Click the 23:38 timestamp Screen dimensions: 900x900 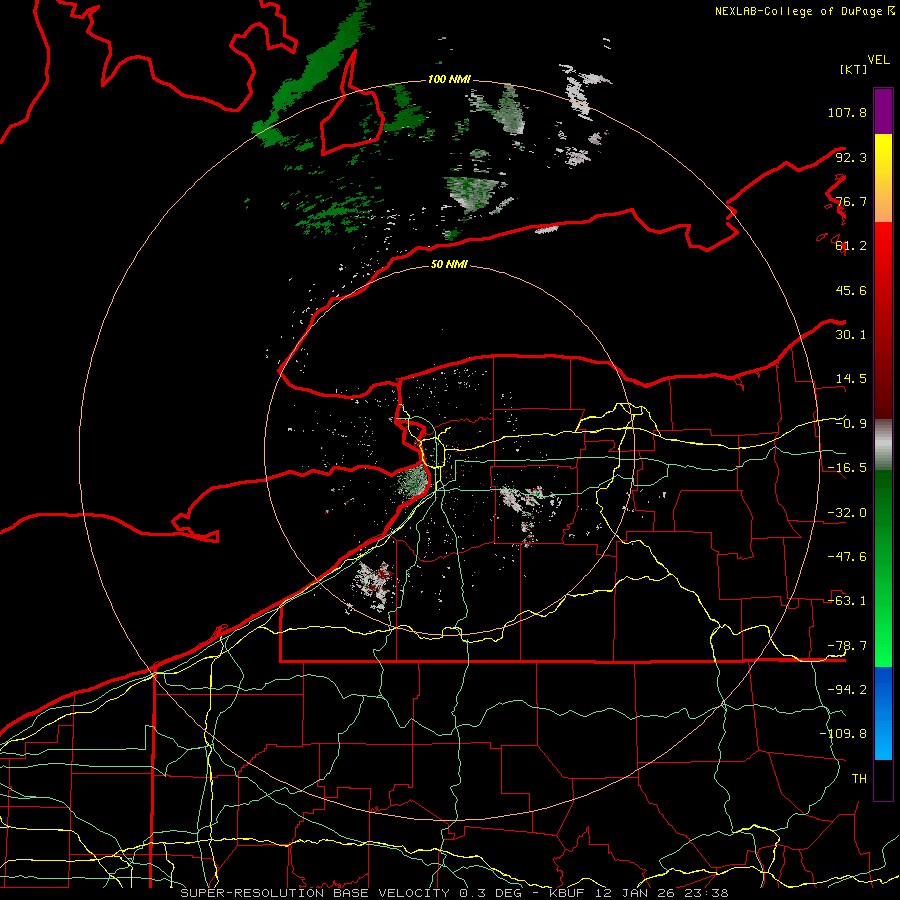(707, 893)
